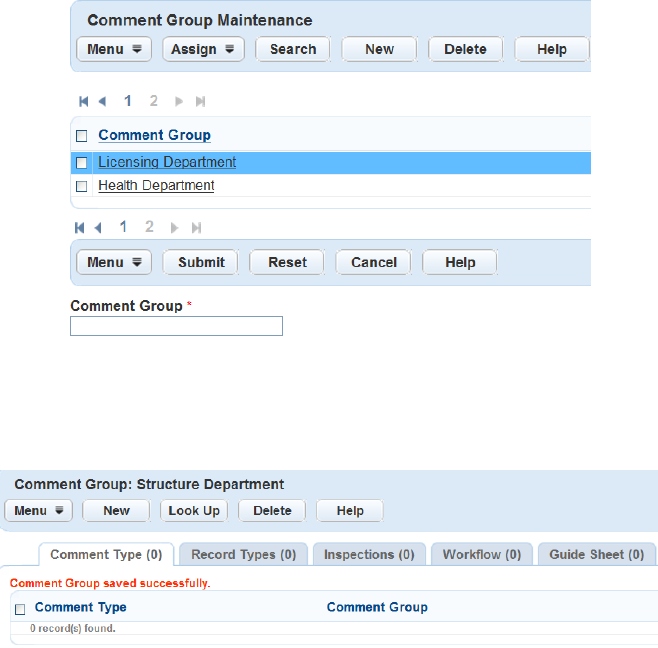The height and width of the screenshot is (648, 658).
Task: Jump to last page in top pager
Action: [x=200, y=101]
